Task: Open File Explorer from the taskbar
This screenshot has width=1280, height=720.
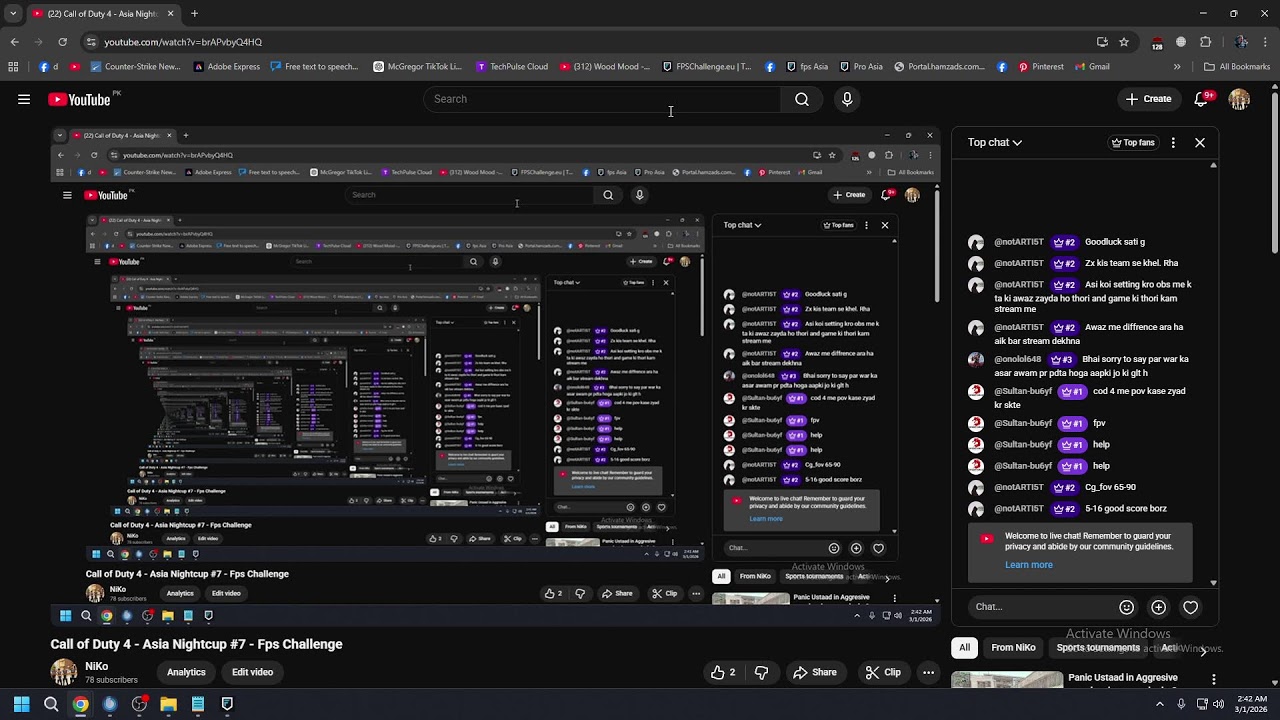Action: 168,704
